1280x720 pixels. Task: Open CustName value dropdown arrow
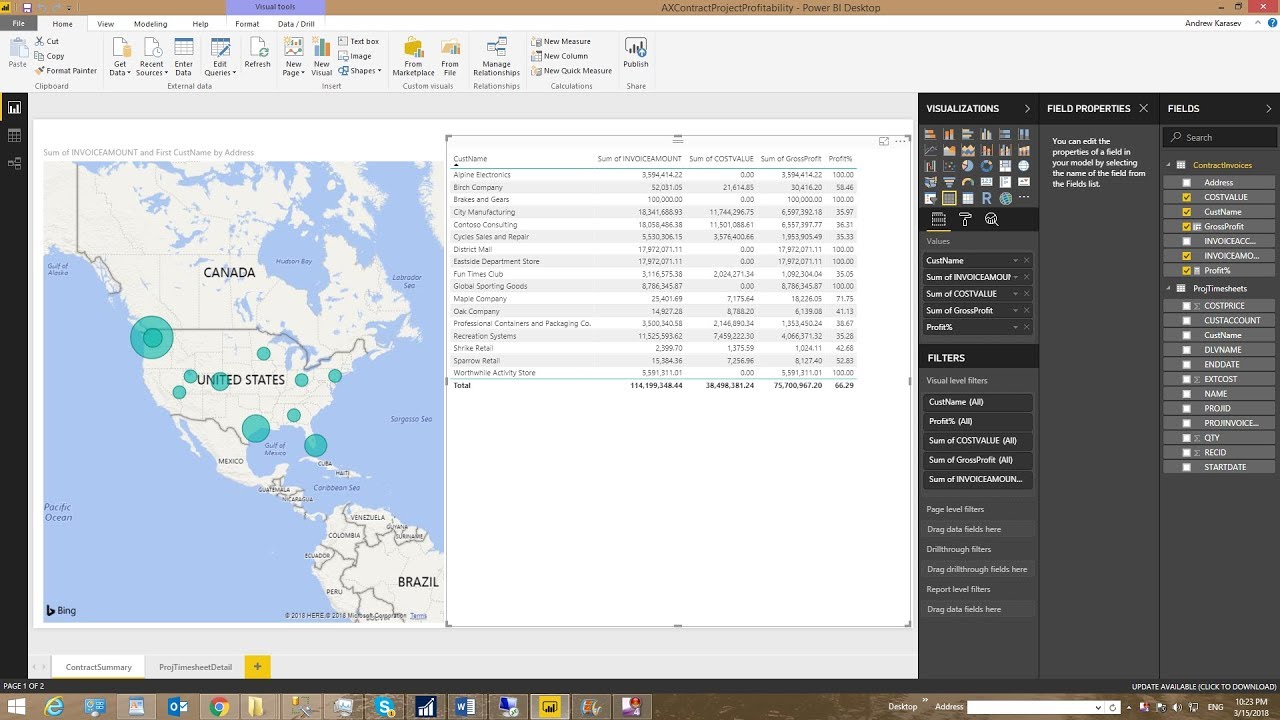[x=1016, y=260]
